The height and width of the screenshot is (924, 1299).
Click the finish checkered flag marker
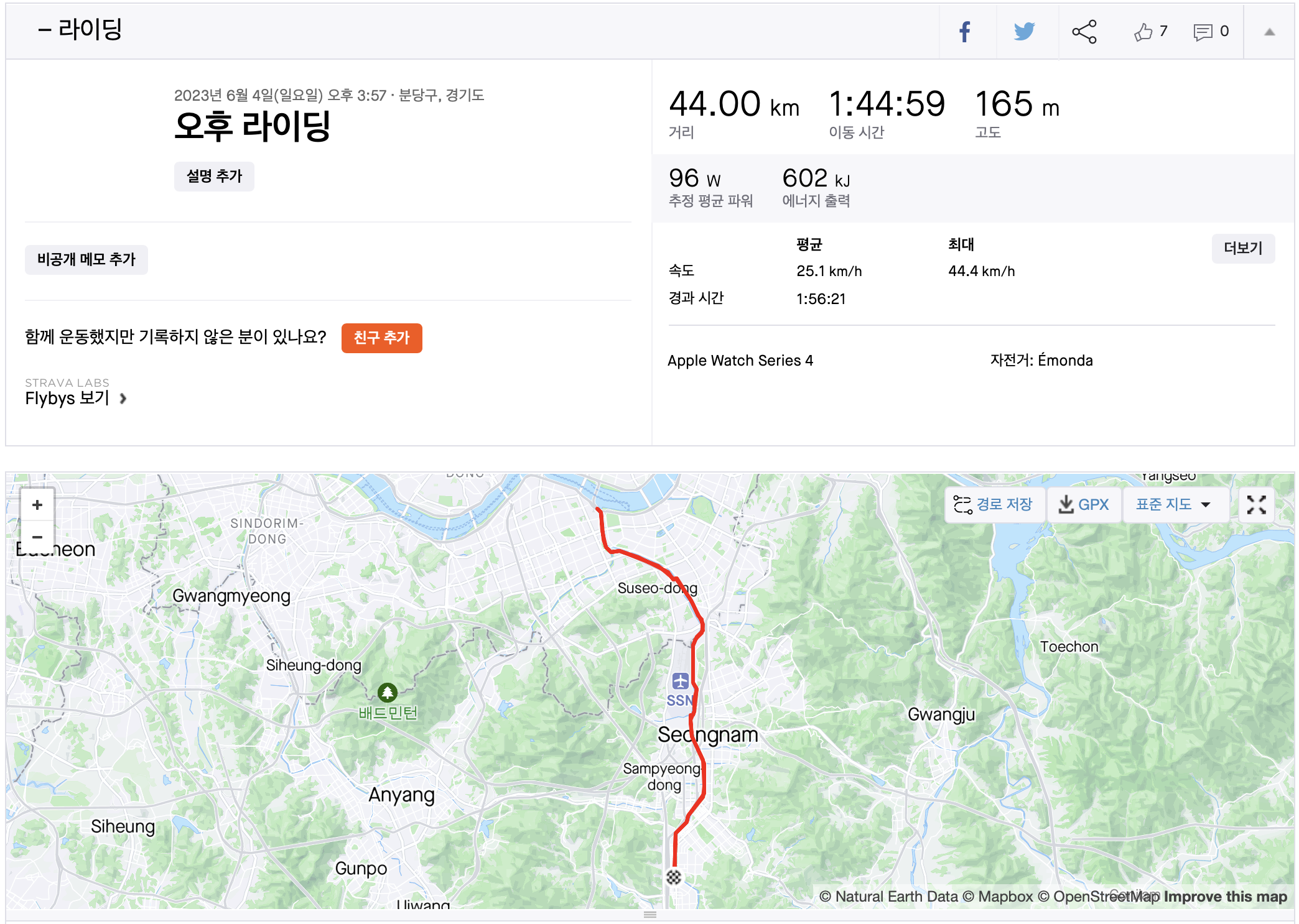[x=674, y=877]
